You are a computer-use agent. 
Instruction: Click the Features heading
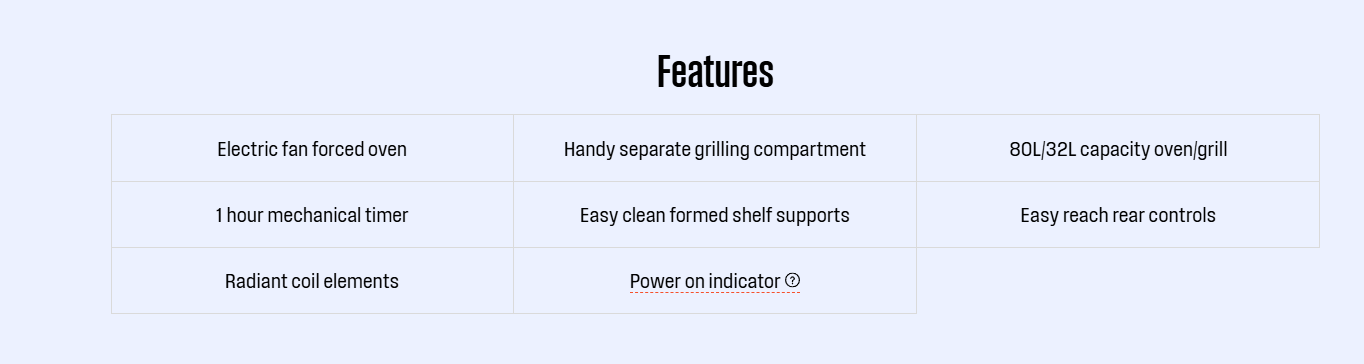click(x=715, y=71)
